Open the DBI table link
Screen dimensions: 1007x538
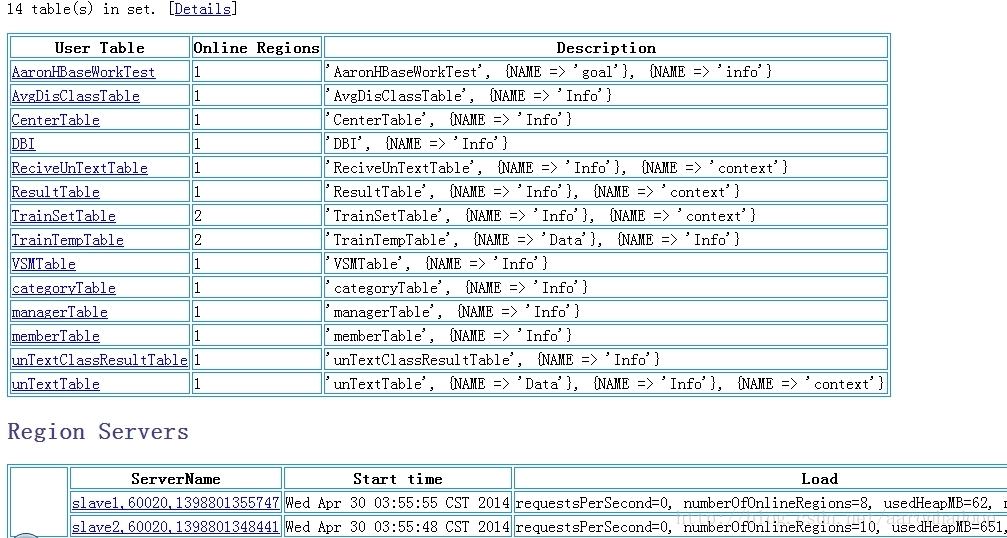tap(24, 144)
